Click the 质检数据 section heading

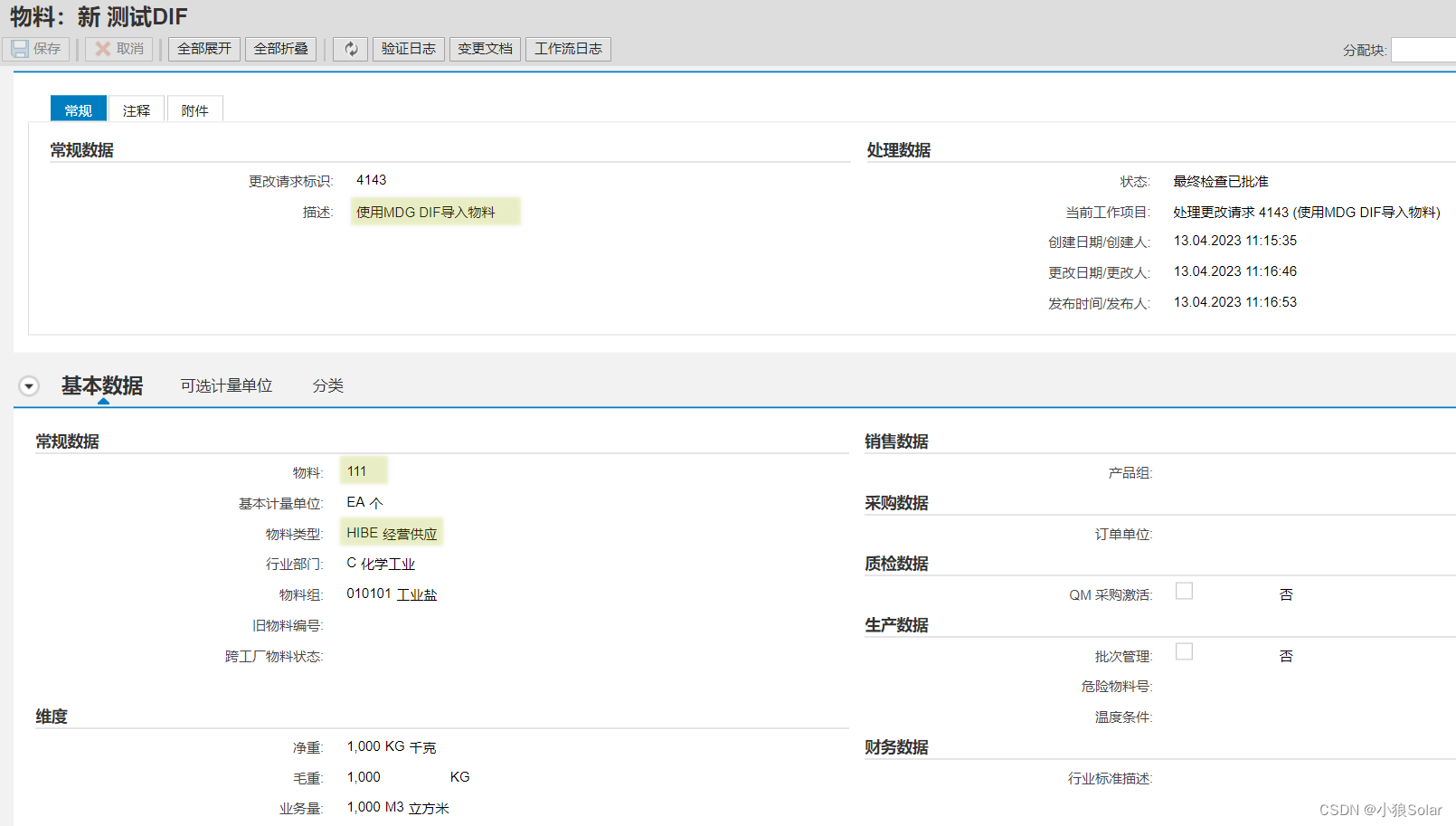coord(896,564)
